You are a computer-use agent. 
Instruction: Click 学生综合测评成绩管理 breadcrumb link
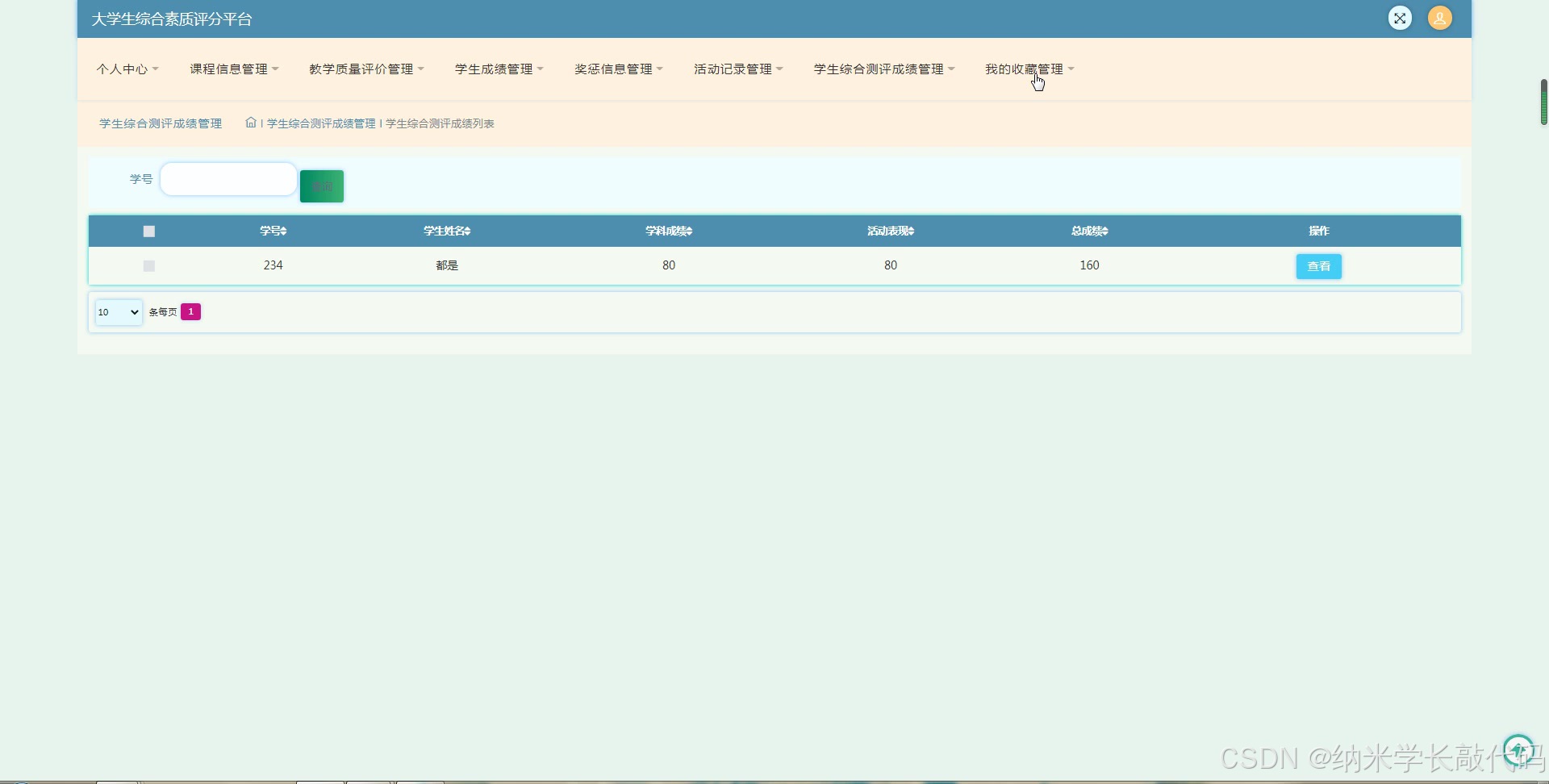(321, 123)
